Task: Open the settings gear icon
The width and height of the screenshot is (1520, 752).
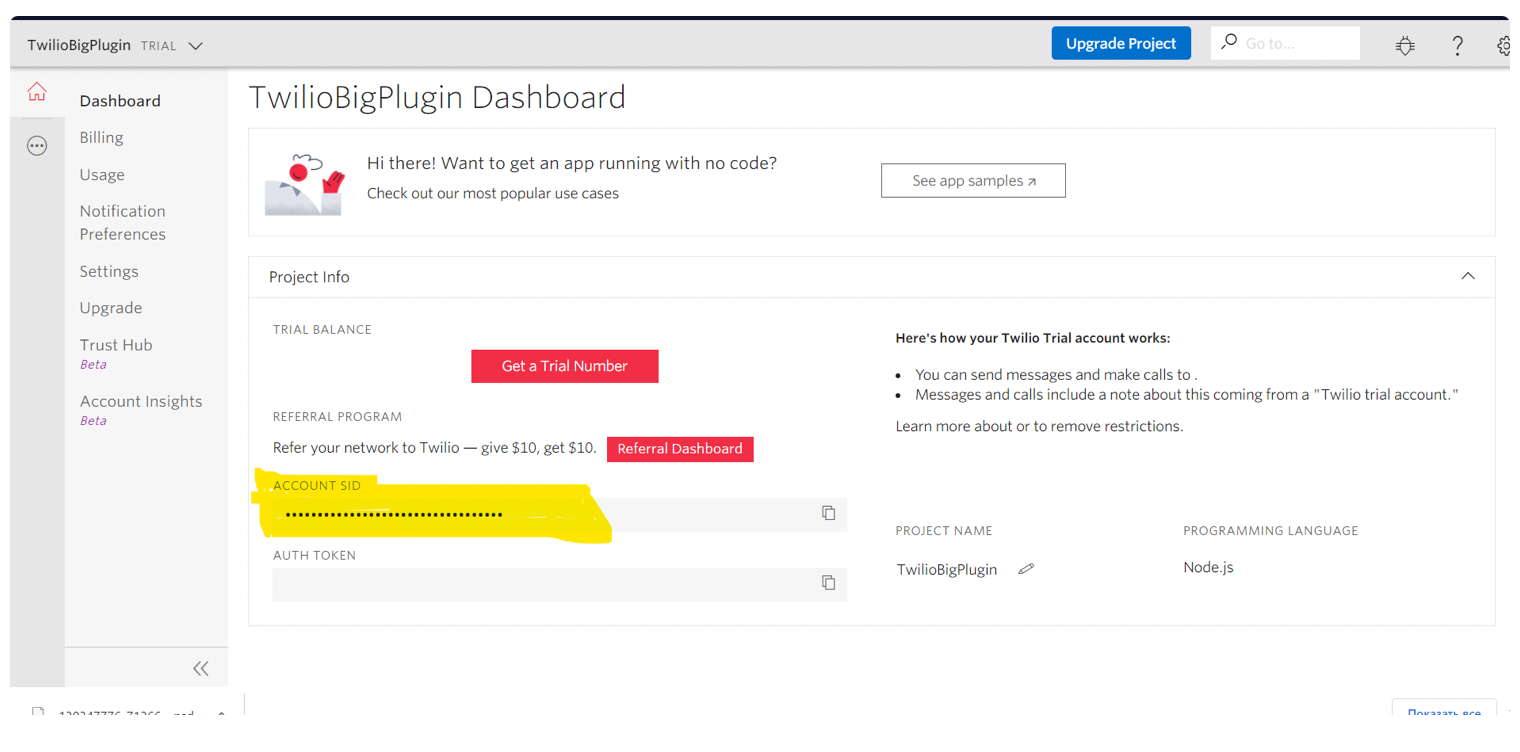Action: pos(1503,45)
